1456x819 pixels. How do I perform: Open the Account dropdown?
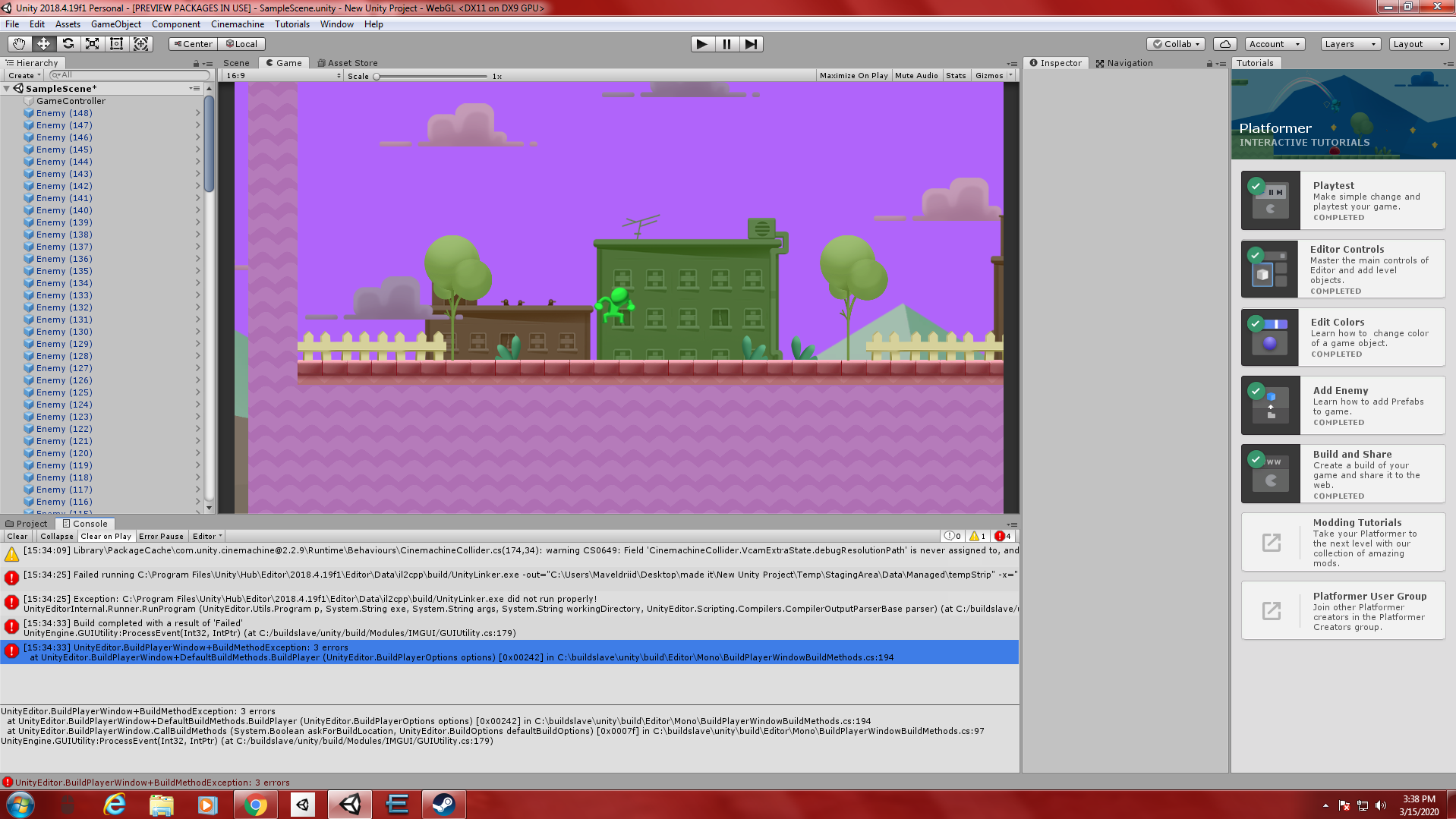(1275, 44)
